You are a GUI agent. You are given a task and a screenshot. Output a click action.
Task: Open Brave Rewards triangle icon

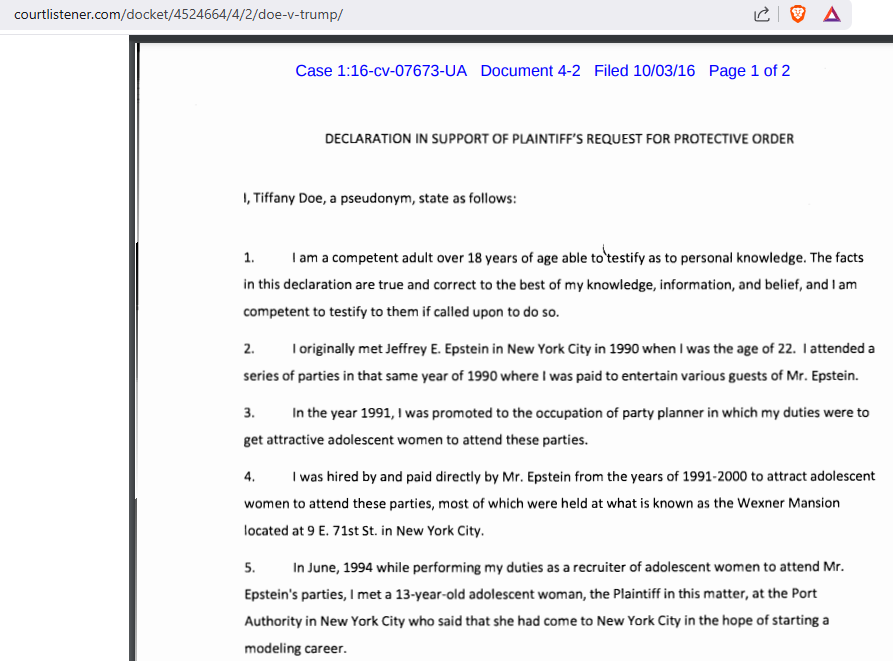tap(831, 14)
